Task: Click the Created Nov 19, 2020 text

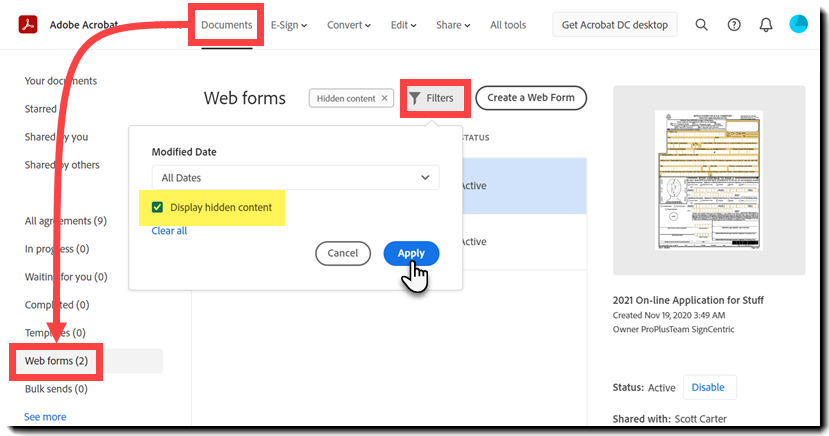Action: click(669, 316)
